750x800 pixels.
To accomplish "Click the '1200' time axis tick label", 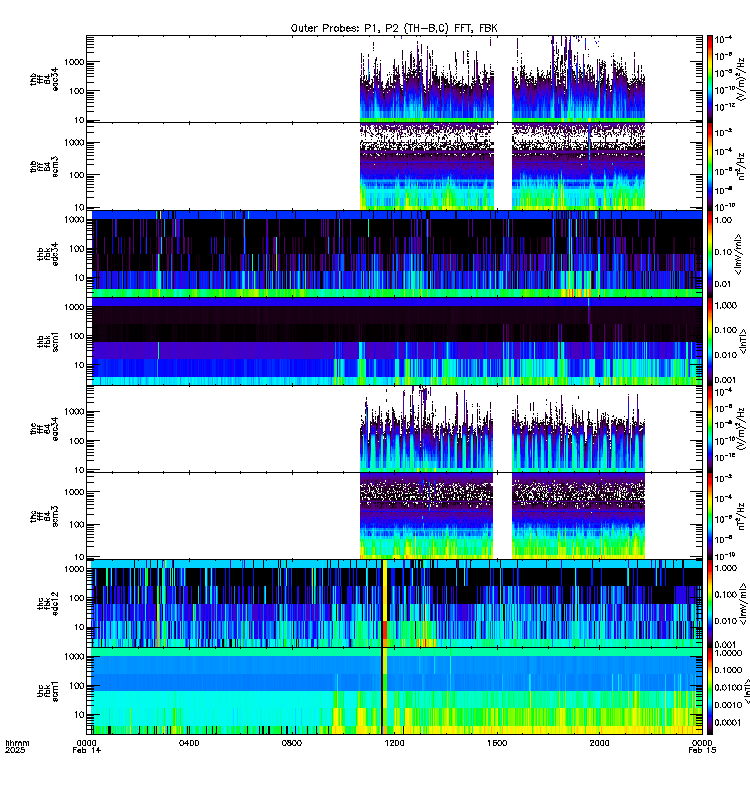I will pyautogui.click(x=394, y=743).
